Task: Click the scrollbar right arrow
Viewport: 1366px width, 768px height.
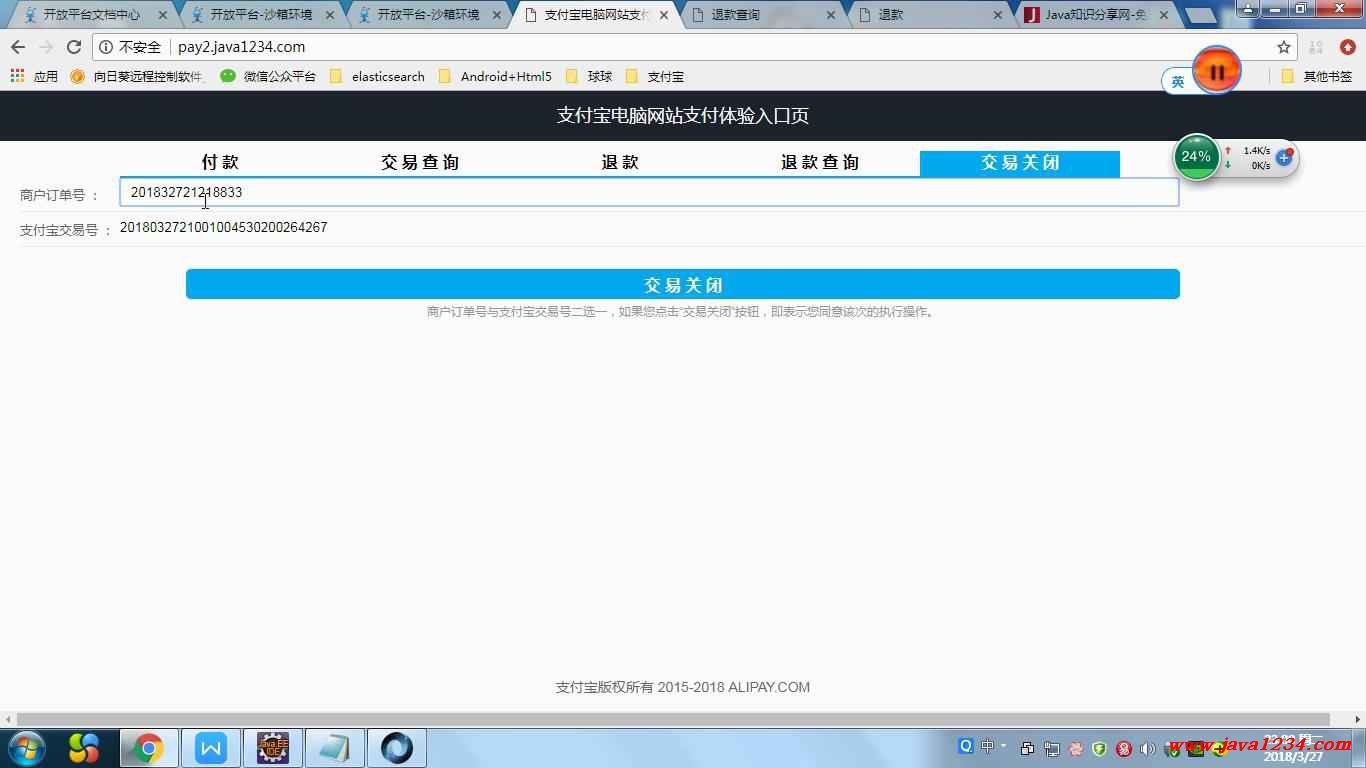Action: point(1357,719)
